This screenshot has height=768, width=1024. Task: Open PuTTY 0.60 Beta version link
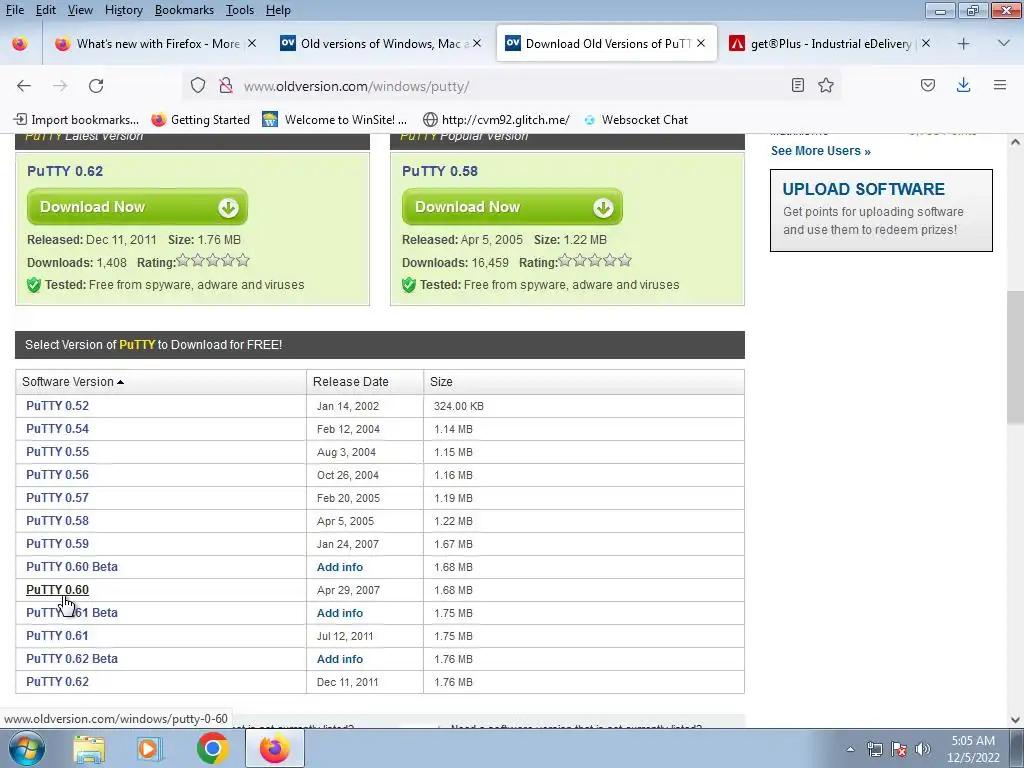click(x=72, y=567)
